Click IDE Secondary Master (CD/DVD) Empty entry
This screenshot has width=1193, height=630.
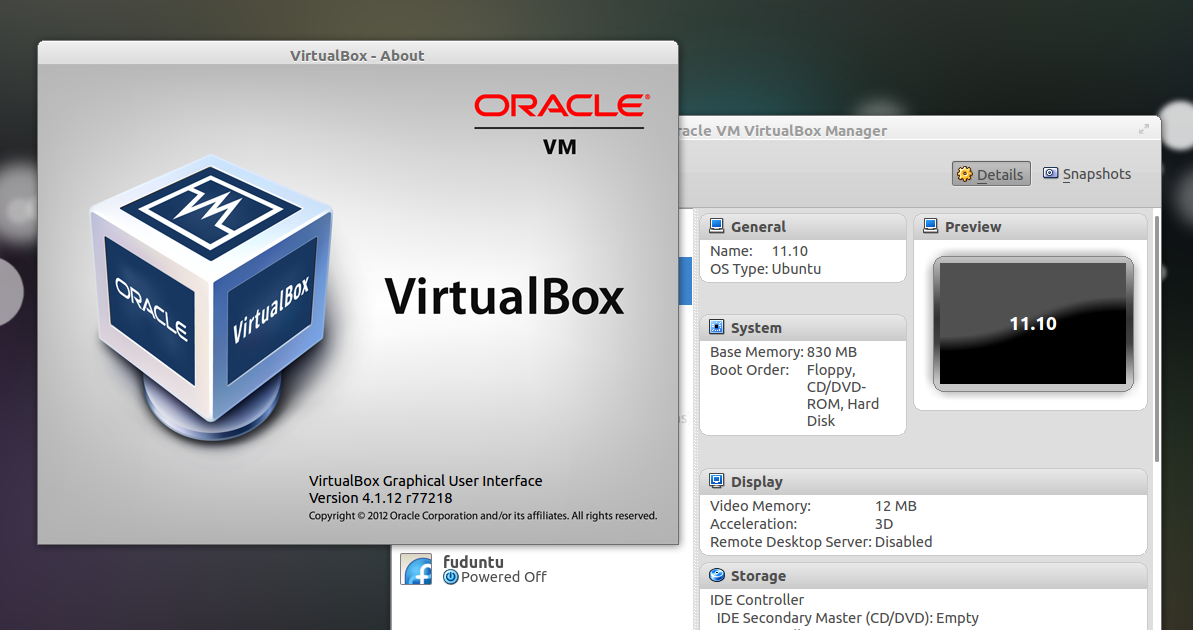point(848,618)
